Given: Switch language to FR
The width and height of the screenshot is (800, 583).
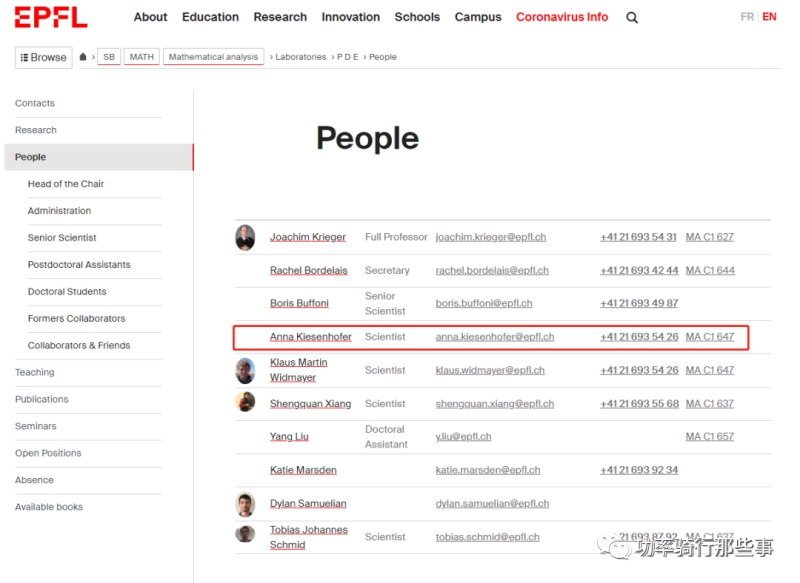Looking at the screenshot, I should 747,17.
